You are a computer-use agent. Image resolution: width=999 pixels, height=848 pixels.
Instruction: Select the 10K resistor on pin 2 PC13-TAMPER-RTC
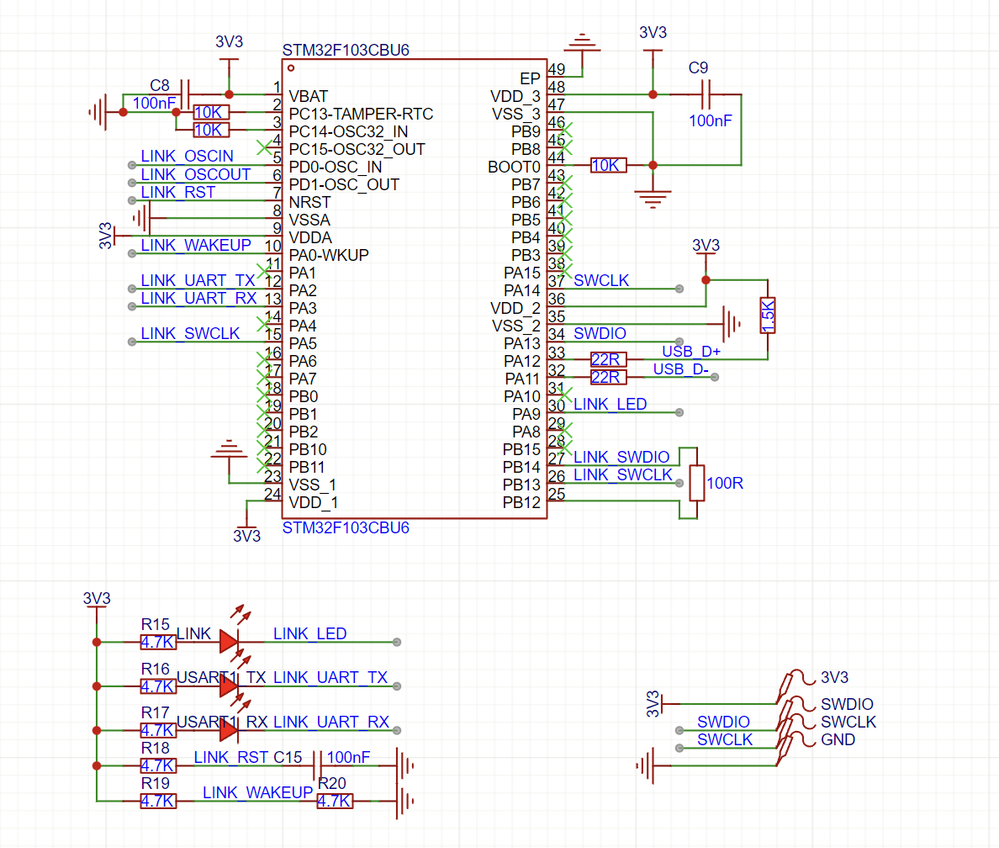[210, 112]
